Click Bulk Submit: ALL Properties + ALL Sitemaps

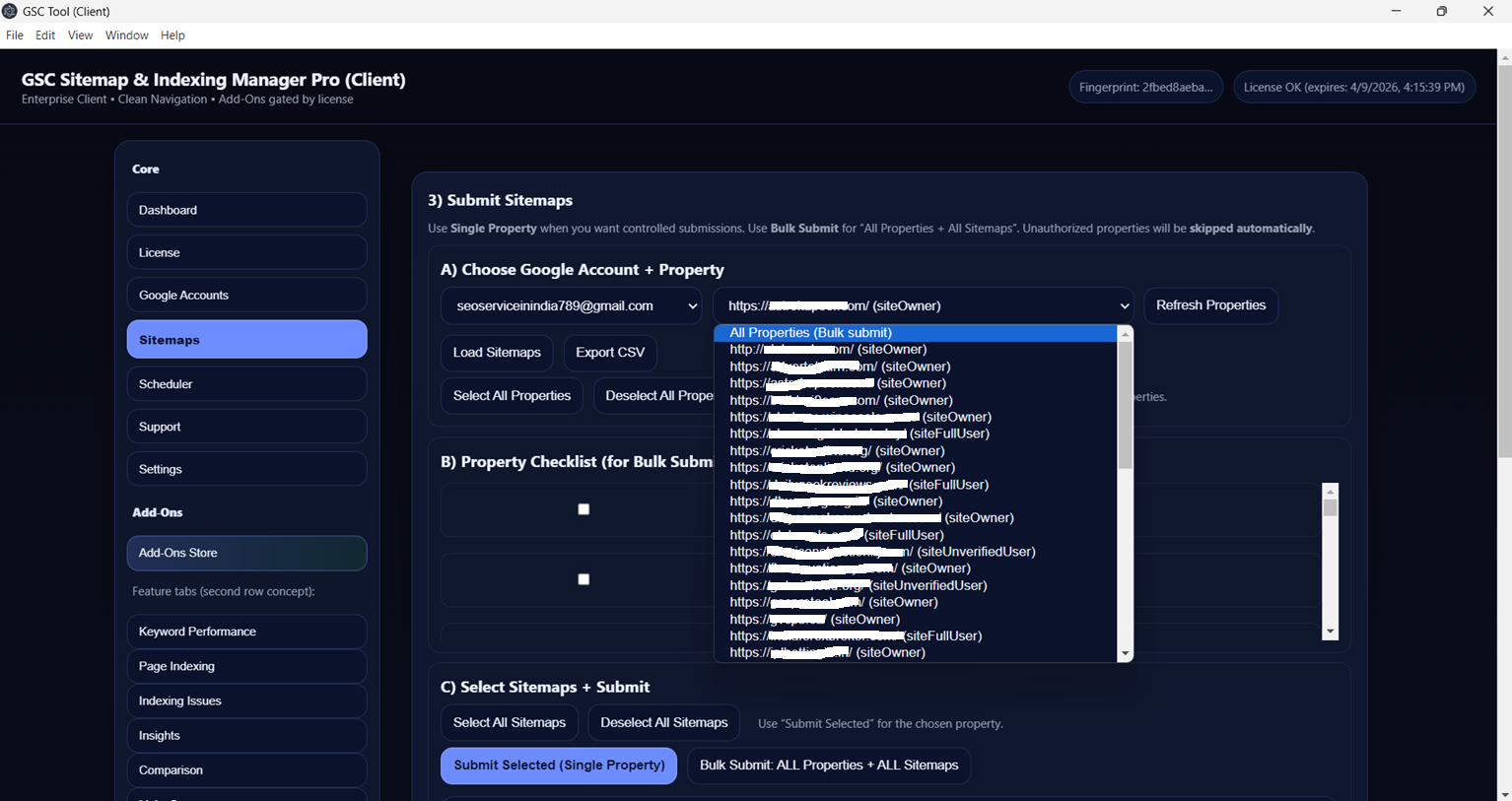coord(828,766)
